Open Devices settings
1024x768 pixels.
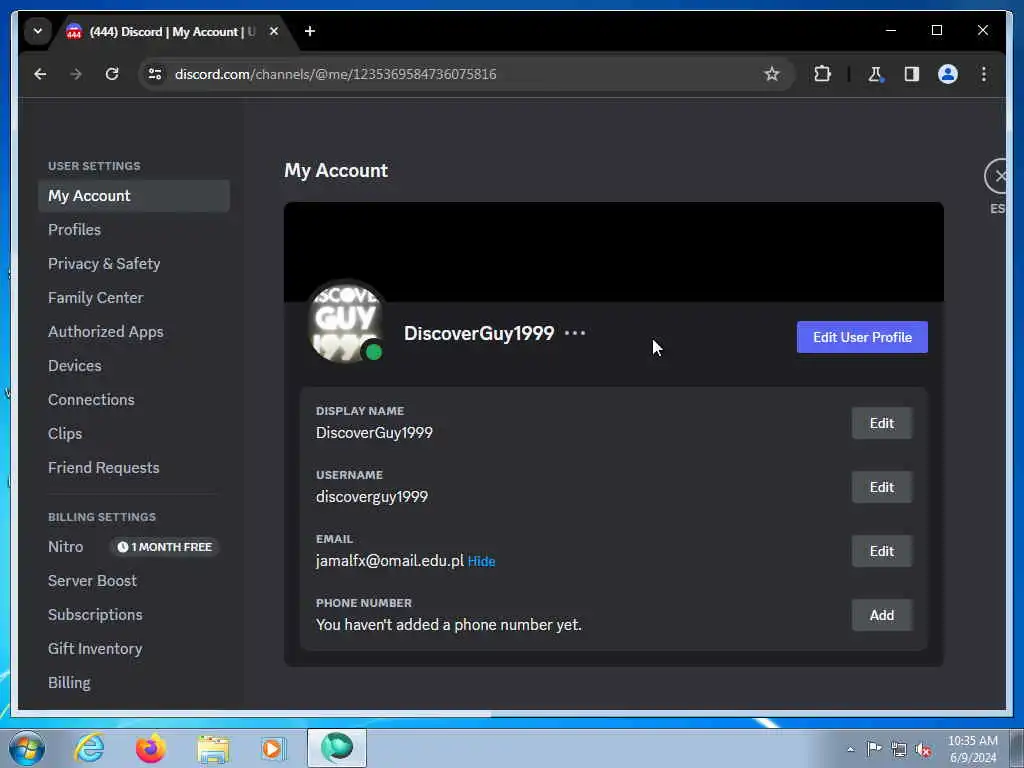pos(74,366)
